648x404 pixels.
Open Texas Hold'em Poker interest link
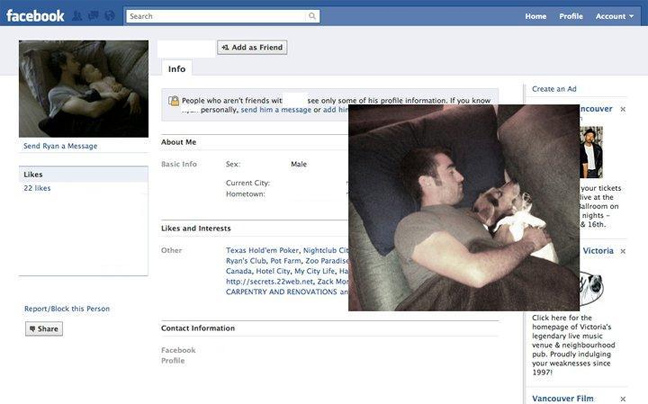pos(262,250)
